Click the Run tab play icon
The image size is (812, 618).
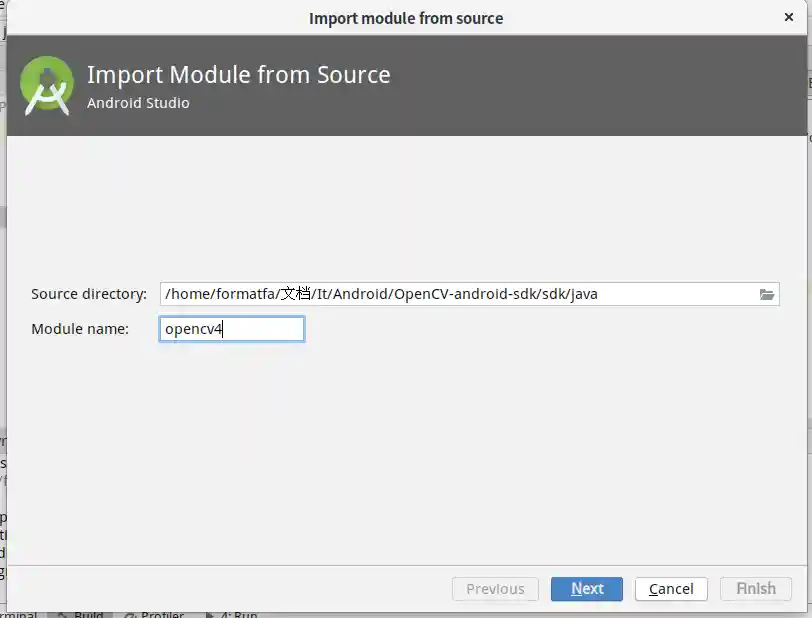click(211, 615)
